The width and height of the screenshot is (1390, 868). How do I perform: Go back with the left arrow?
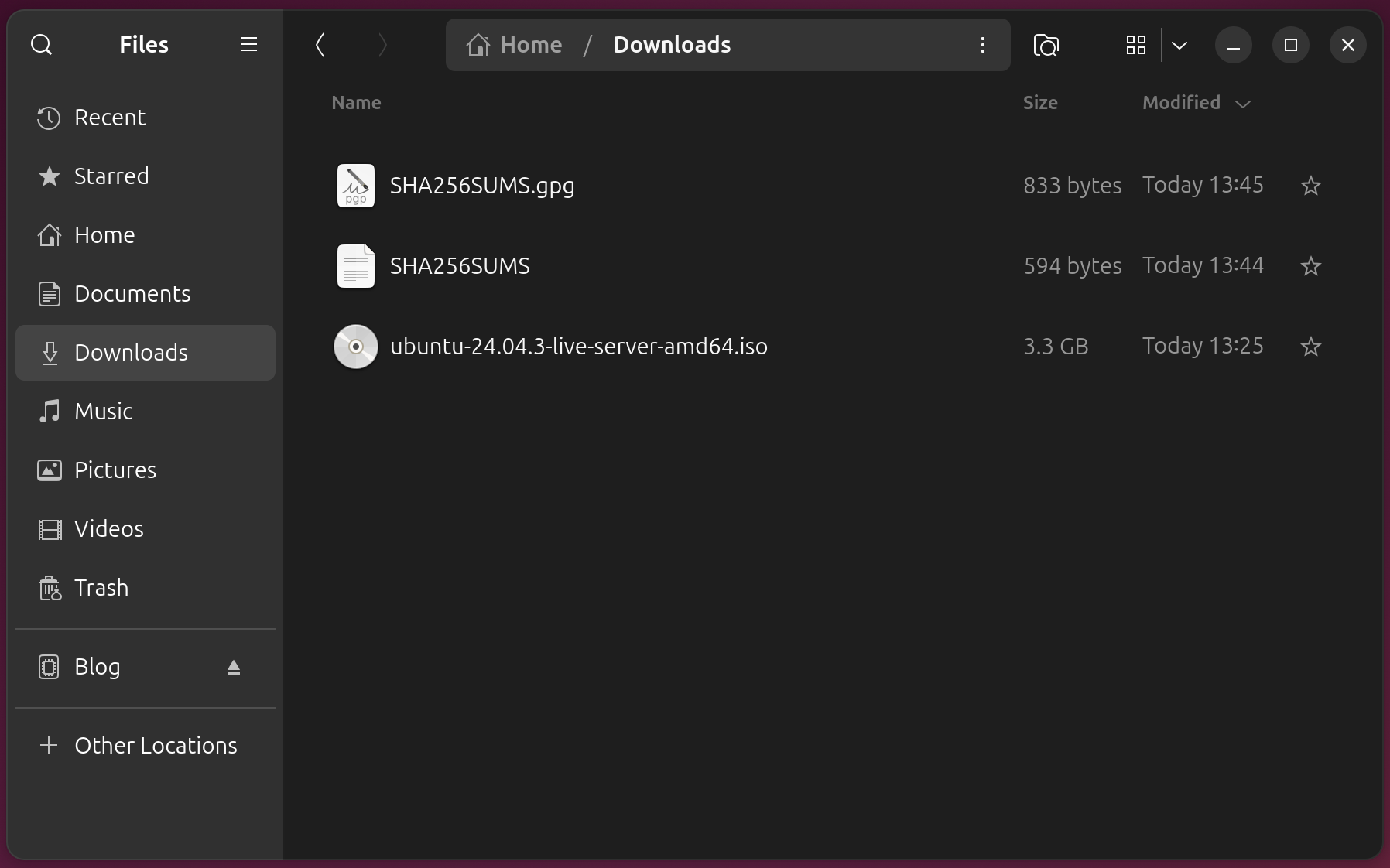(320, 45)
